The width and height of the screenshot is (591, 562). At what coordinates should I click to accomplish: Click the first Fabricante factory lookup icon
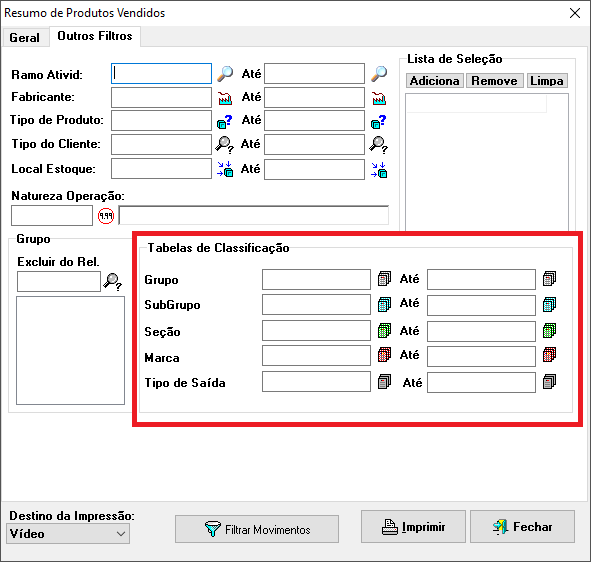pos(225,98)
